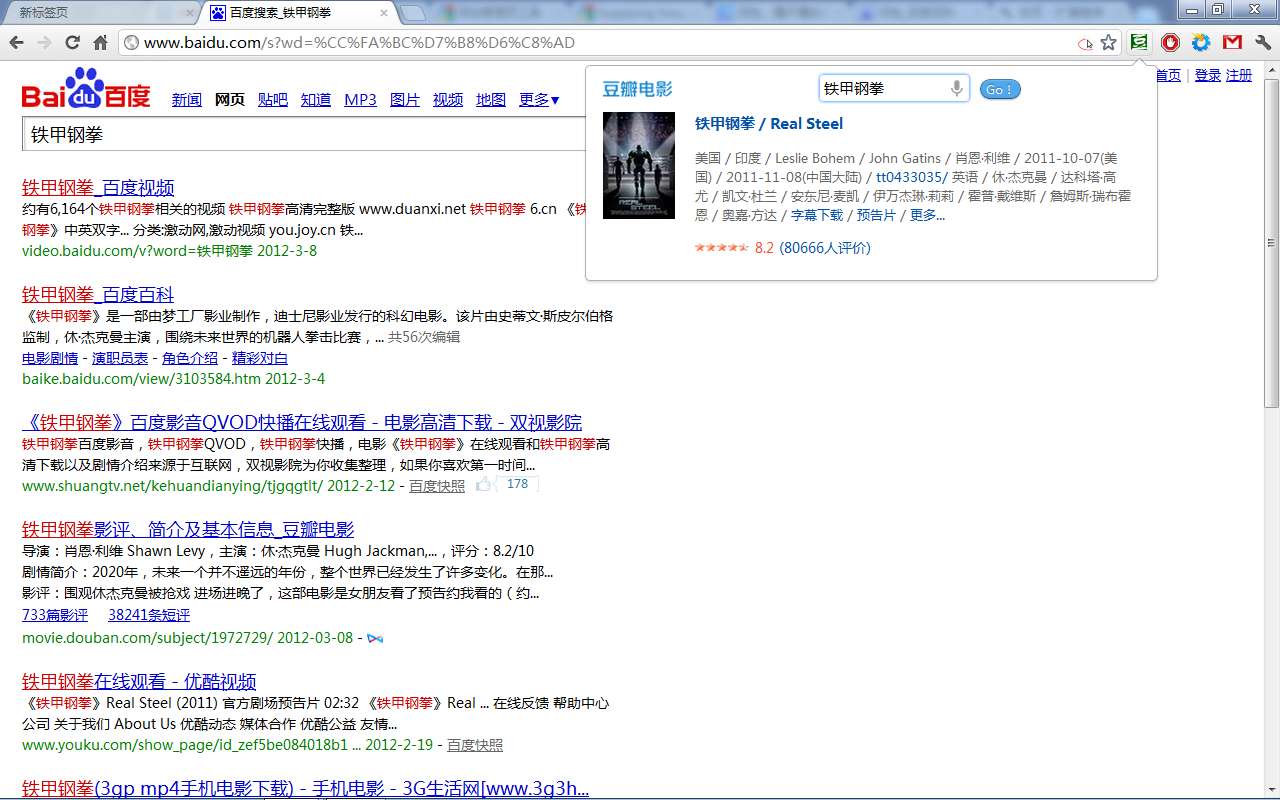Open result 铁甲钢拳_百度视频
Screen dimensions: 1280x800
(98, 187)
